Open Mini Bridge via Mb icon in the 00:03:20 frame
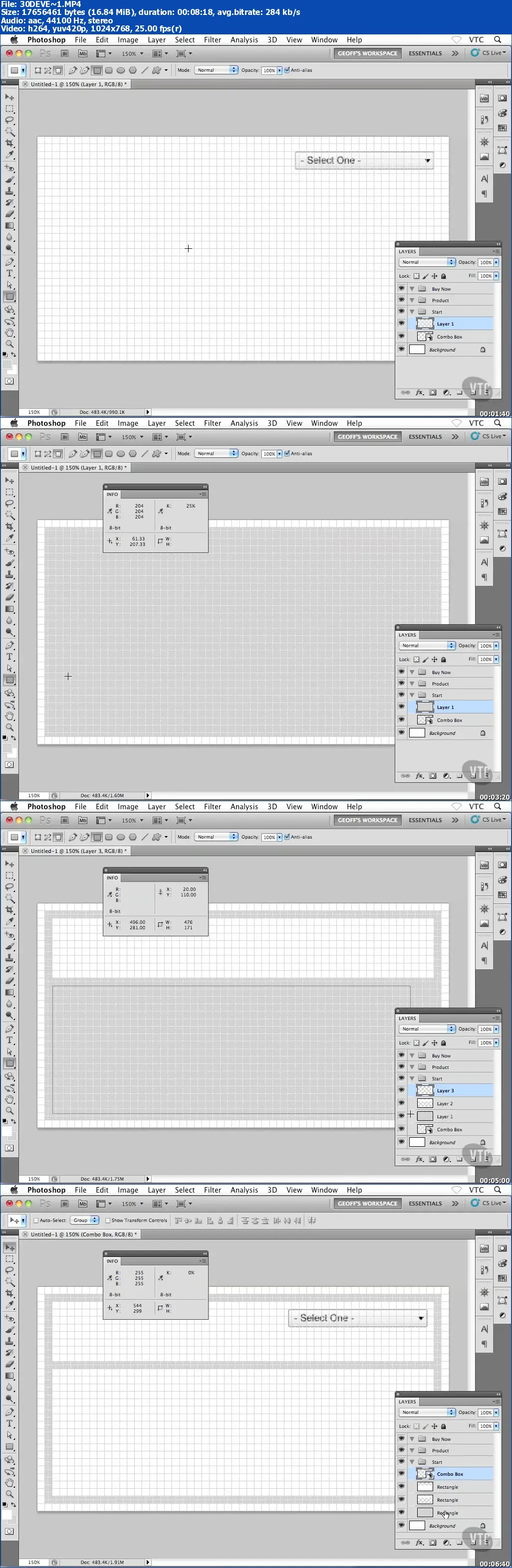Image resolution: width=512 pixels, height=1568 pixels. 83,437
